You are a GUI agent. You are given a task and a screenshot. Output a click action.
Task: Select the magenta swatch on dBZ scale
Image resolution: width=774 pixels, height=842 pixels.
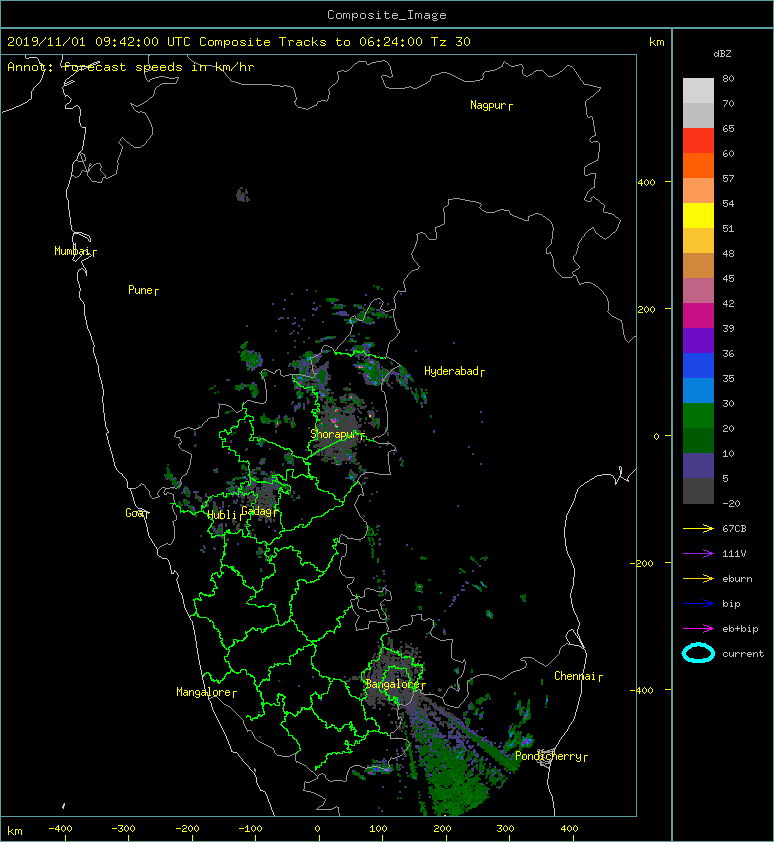pyautogui.click(x=698, y=316)
